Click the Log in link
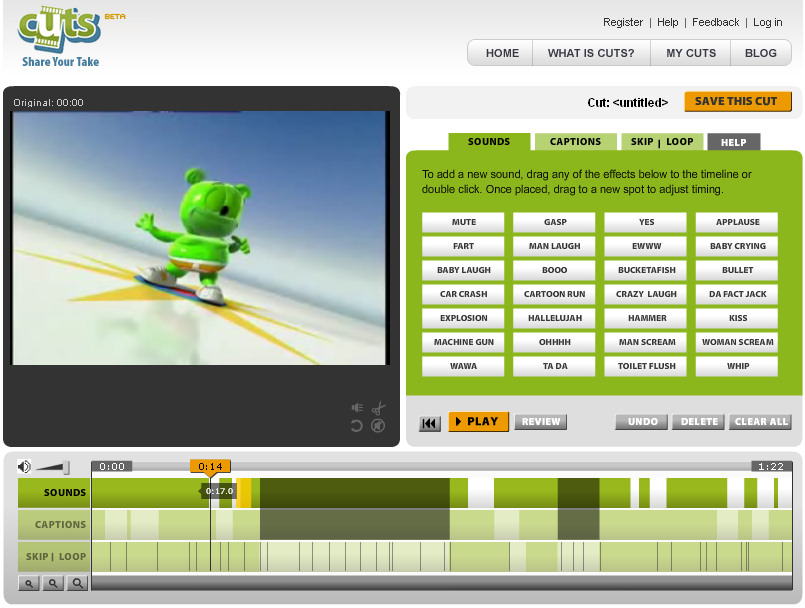This screenshot has width=805, height=608. click(768, 22)
